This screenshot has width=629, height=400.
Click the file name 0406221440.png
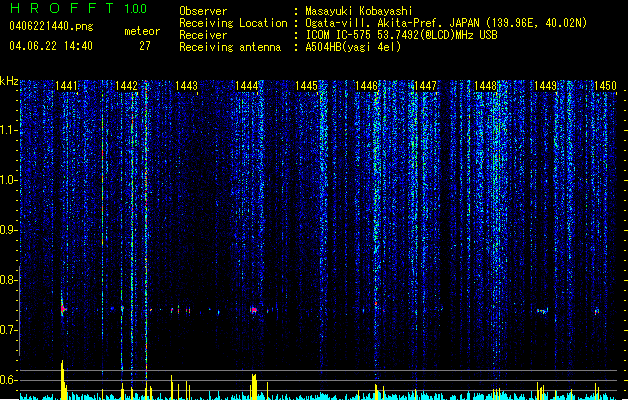51,26
